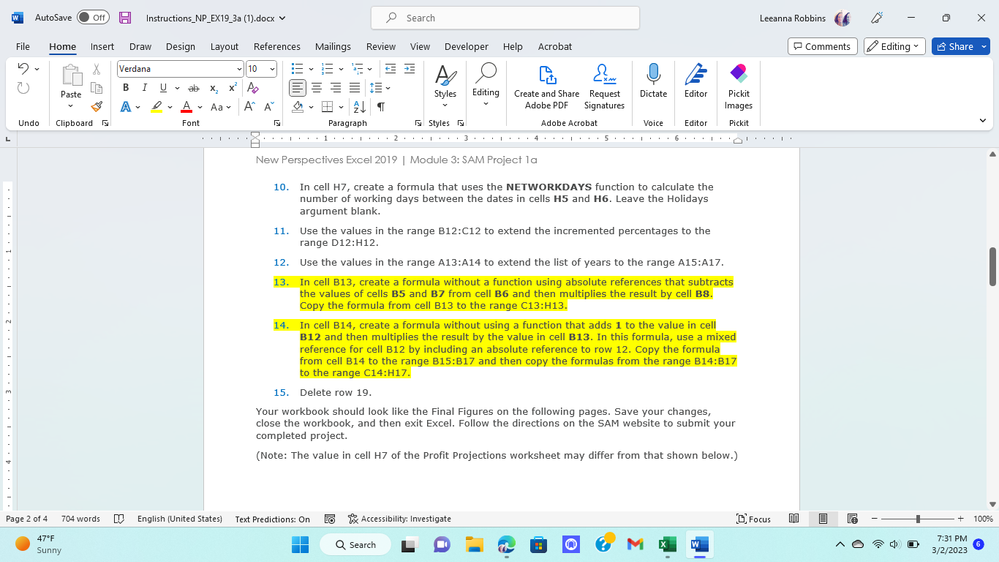Click Request Signatures
Screen dimensions: 999x562
(x=604, y=87)
